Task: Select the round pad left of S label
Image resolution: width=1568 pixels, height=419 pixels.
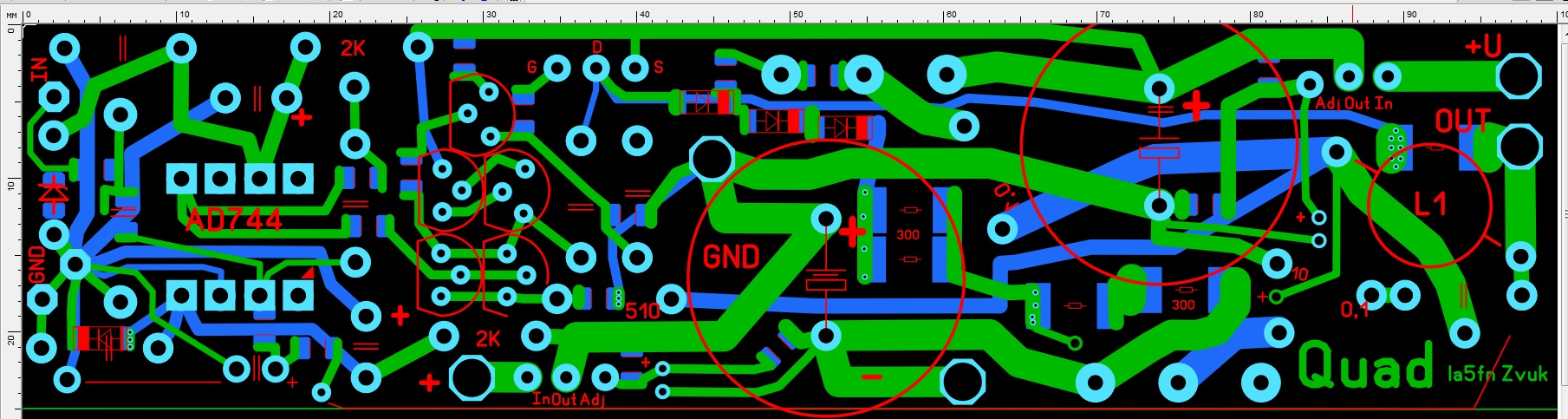Action: [x=635, y=68]
